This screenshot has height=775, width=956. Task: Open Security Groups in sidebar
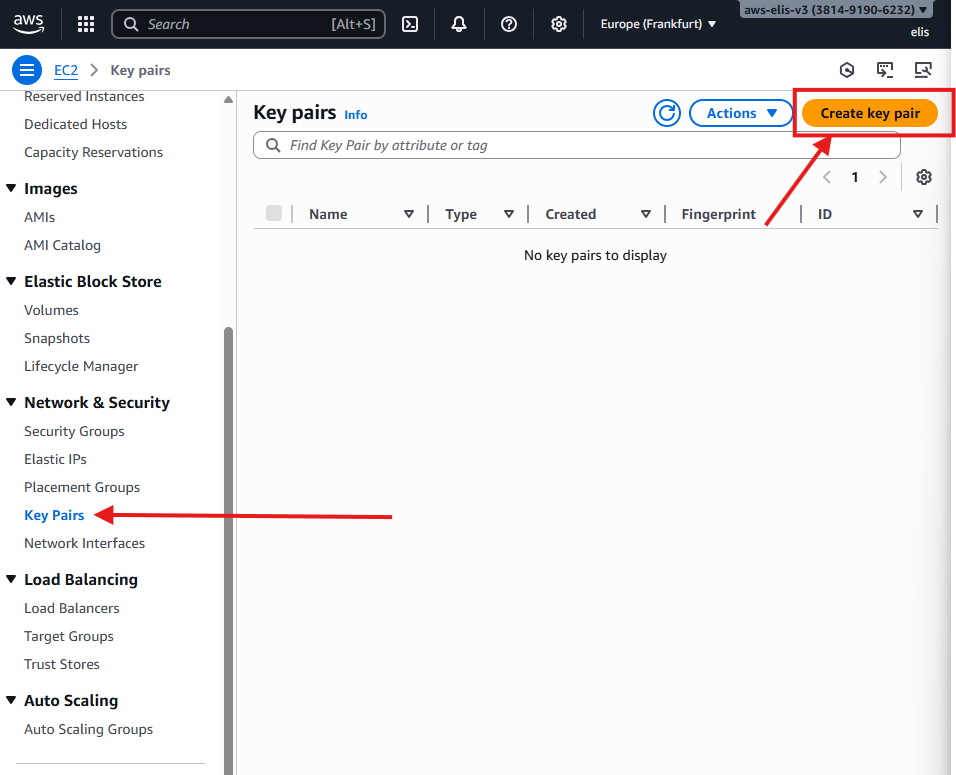[74, 431]
